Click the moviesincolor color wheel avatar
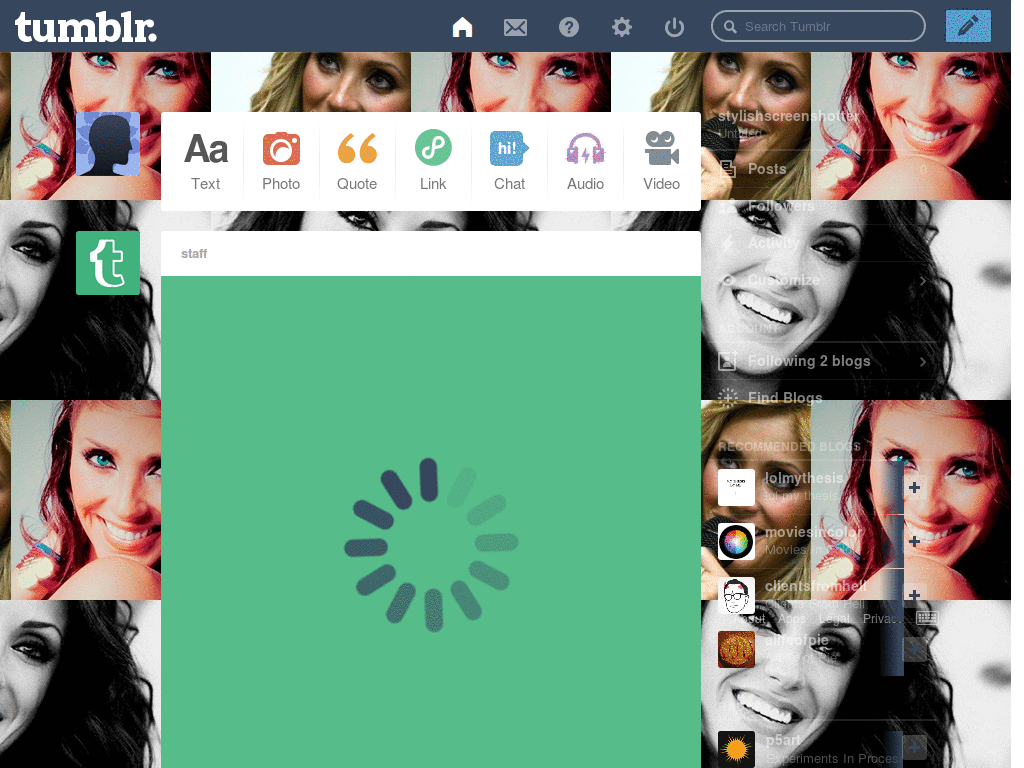This screenshot has width=1024, height=768. (736, 541)
